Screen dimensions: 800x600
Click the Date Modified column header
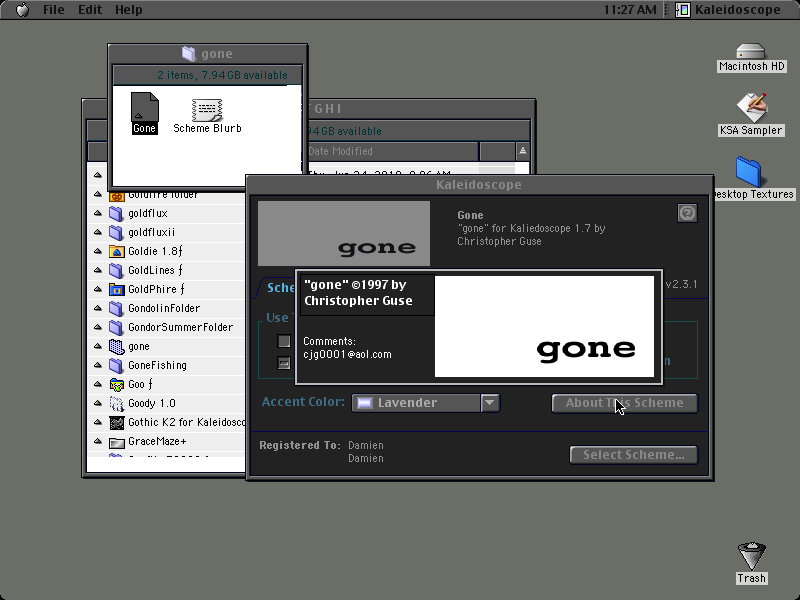[393, 151]
